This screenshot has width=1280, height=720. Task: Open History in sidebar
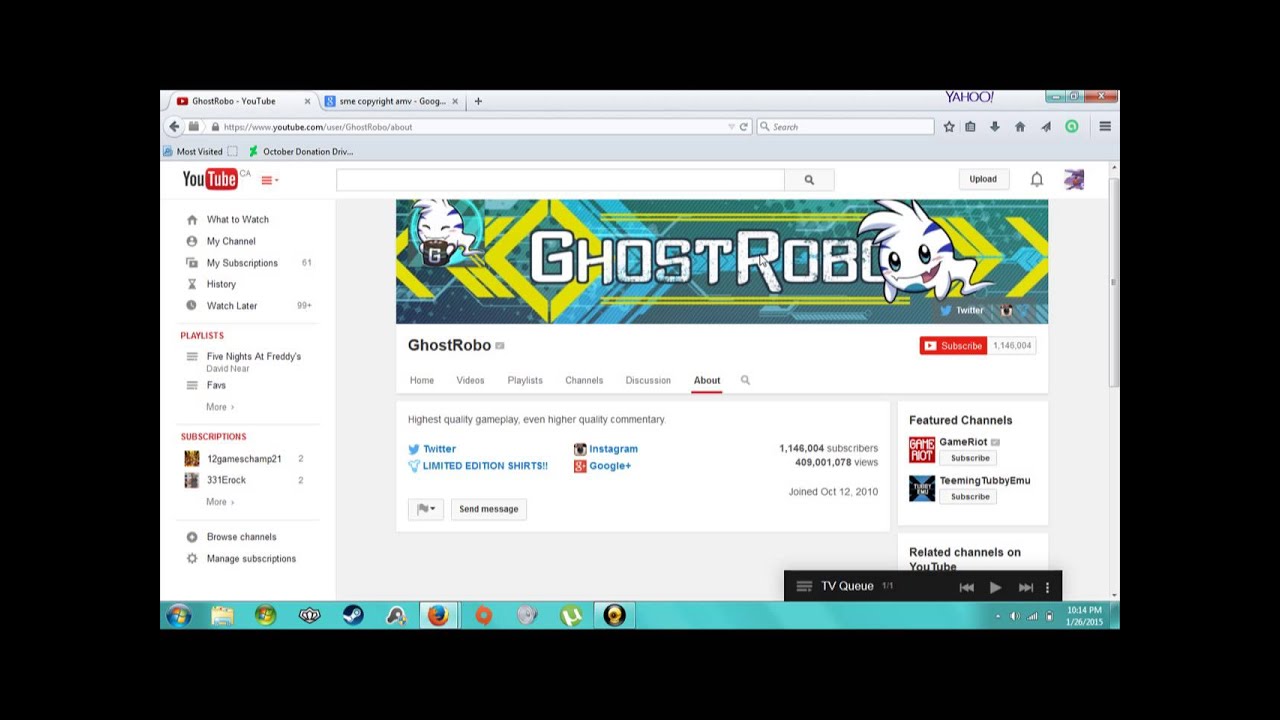click(221, 284)
